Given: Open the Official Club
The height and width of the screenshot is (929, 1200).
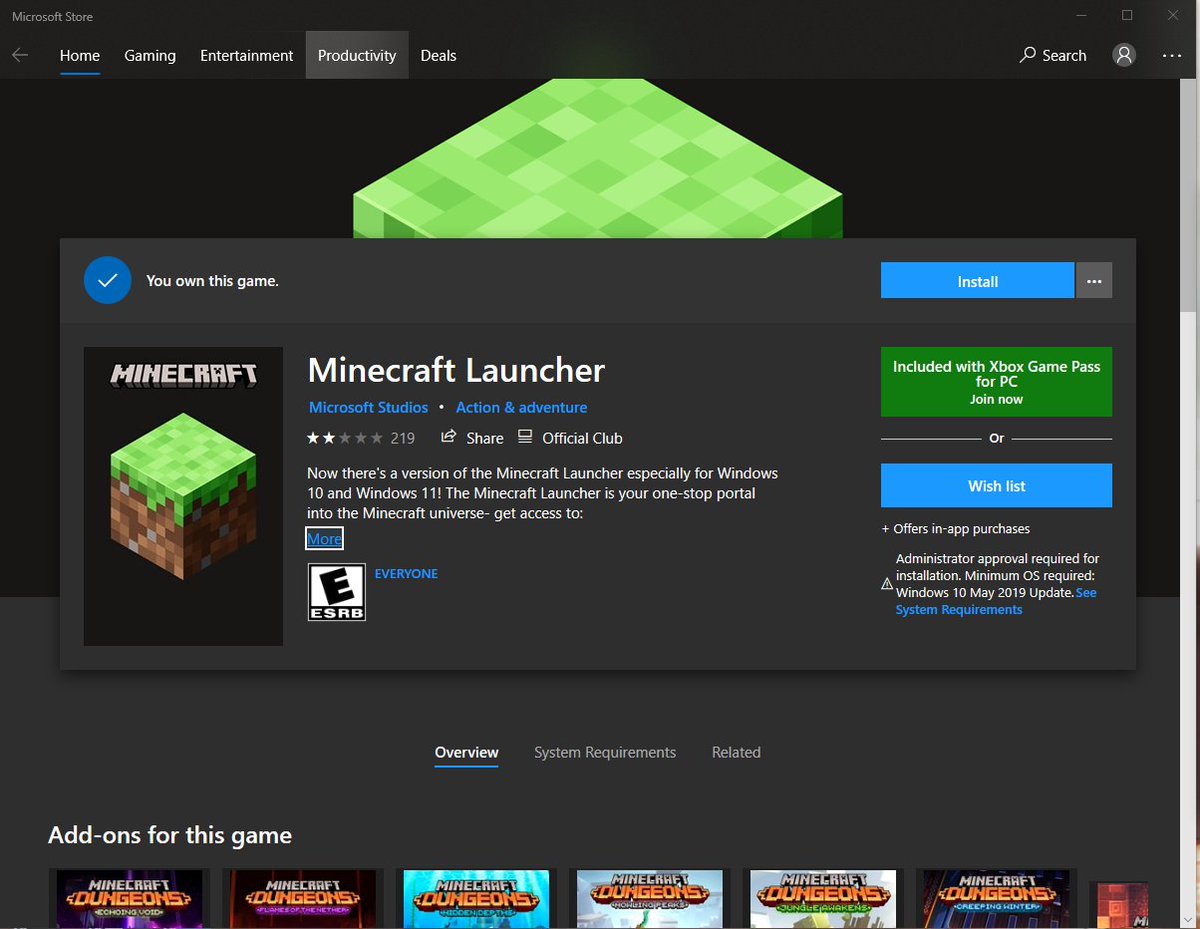Looking at the screenshot, I should pyautogui.click(x=570, y=438).
